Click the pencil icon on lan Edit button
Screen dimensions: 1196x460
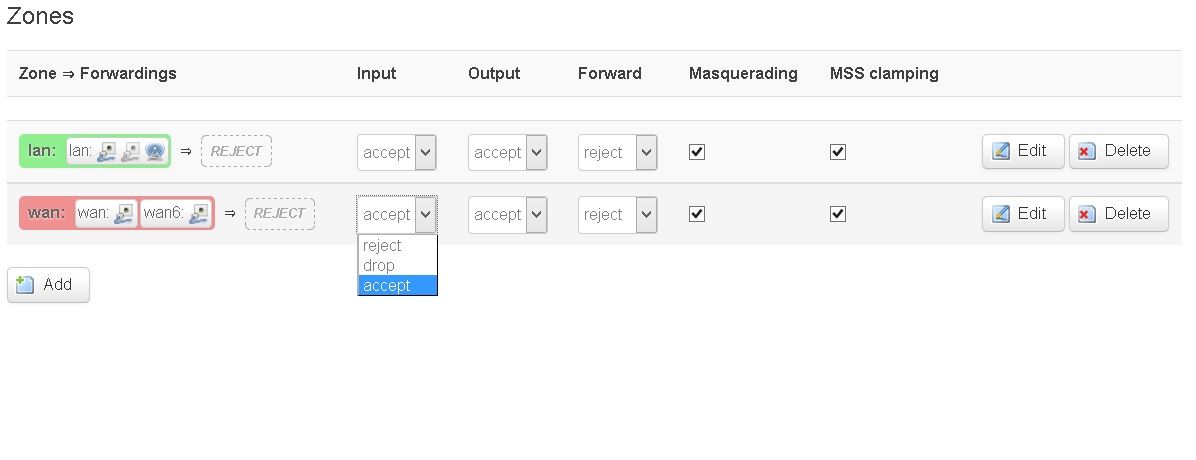(1001, 151)
